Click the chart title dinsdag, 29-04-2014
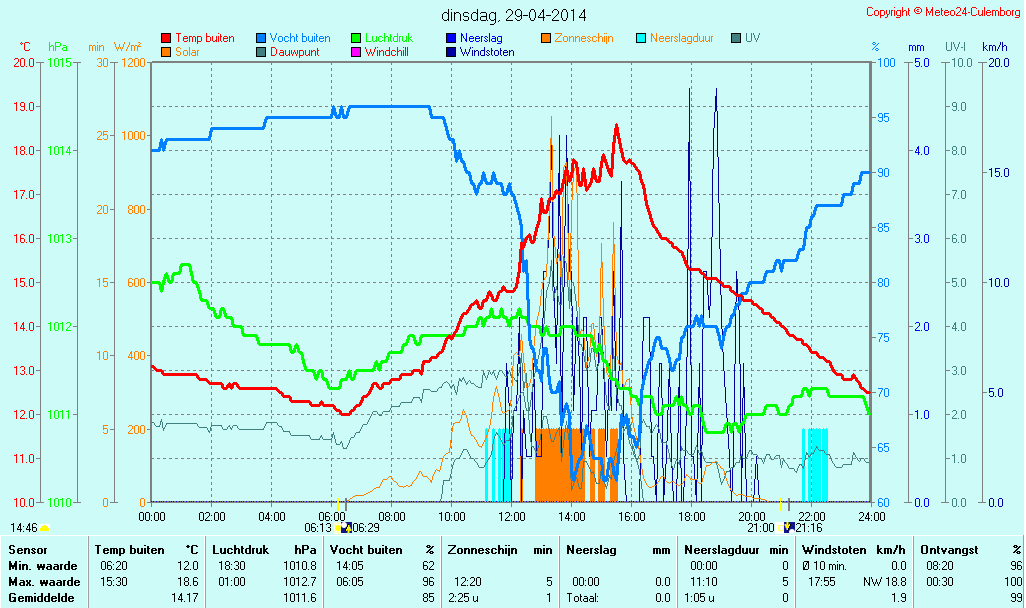Image resolution: width=1026 pixels, height=608 pixels. coord(514,16)
